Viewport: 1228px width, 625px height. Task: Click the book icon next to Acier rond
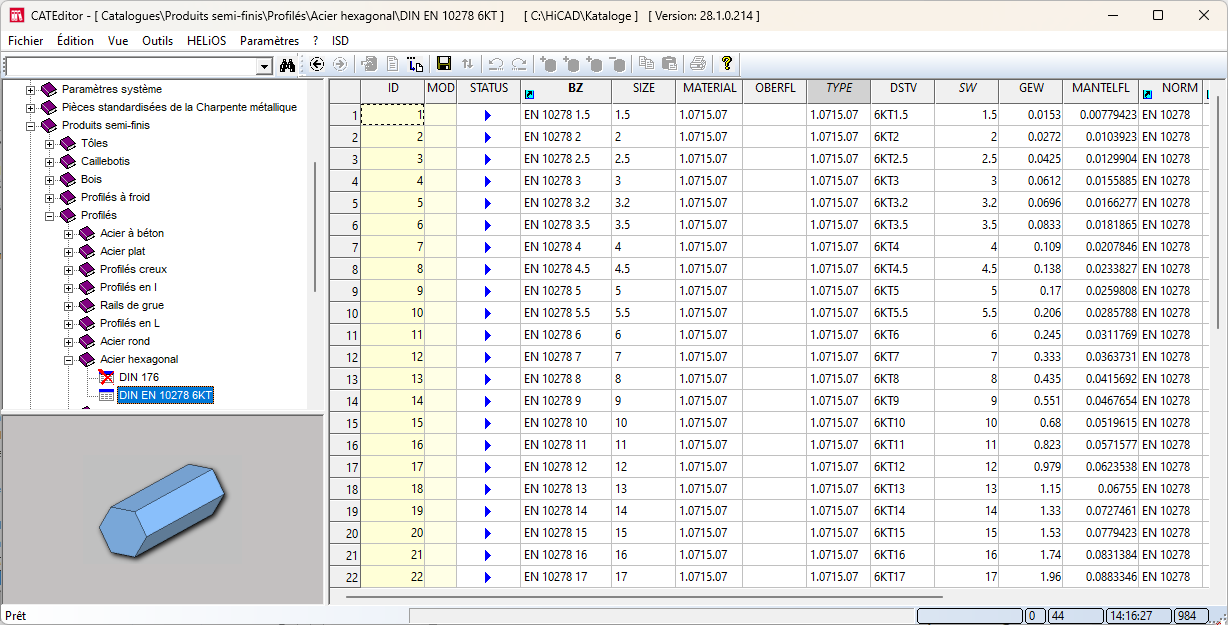pos(87,341)
